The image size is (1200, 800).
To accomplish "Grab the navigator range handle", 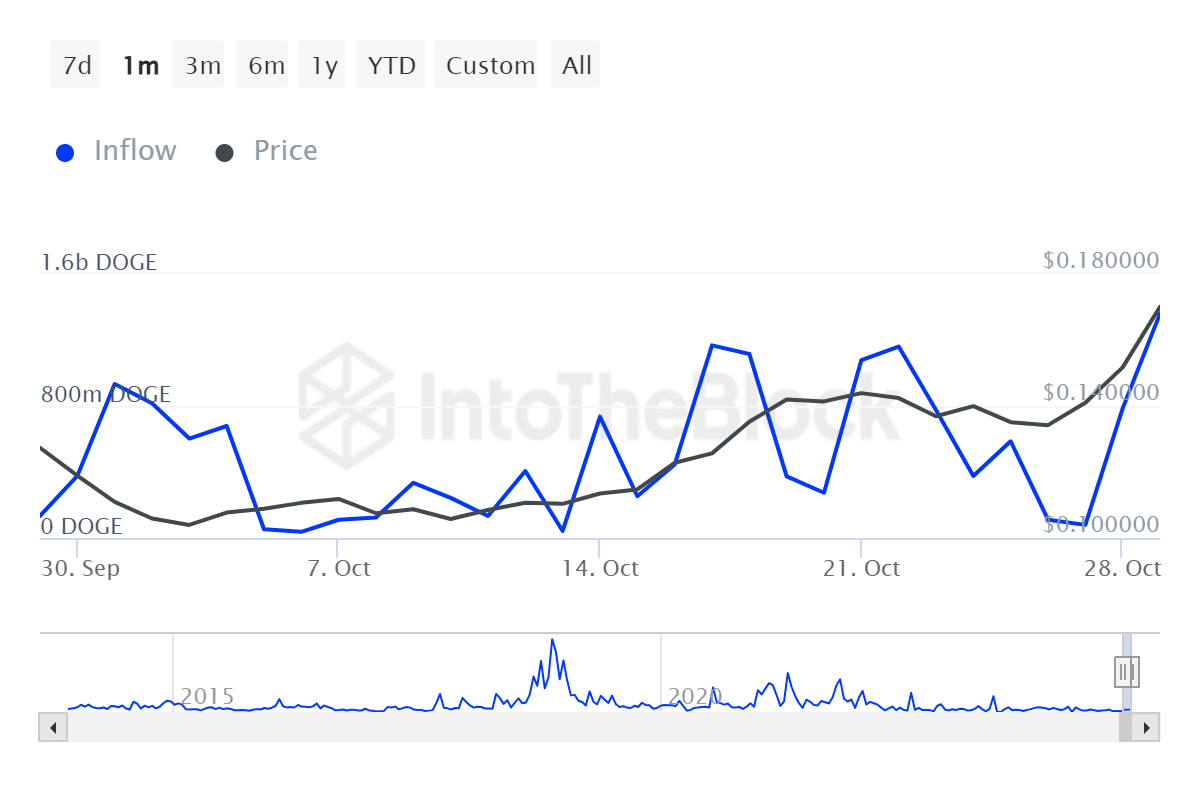I will tap(1126, 671).
